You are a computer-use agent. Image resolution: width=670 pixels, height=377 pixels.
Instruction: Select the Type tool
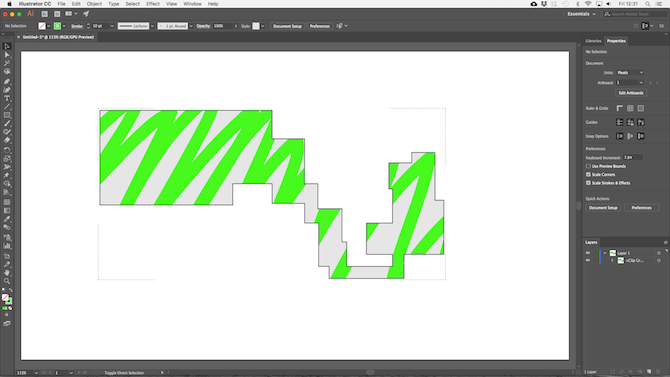pyautogui.click(x=7, y=98)
